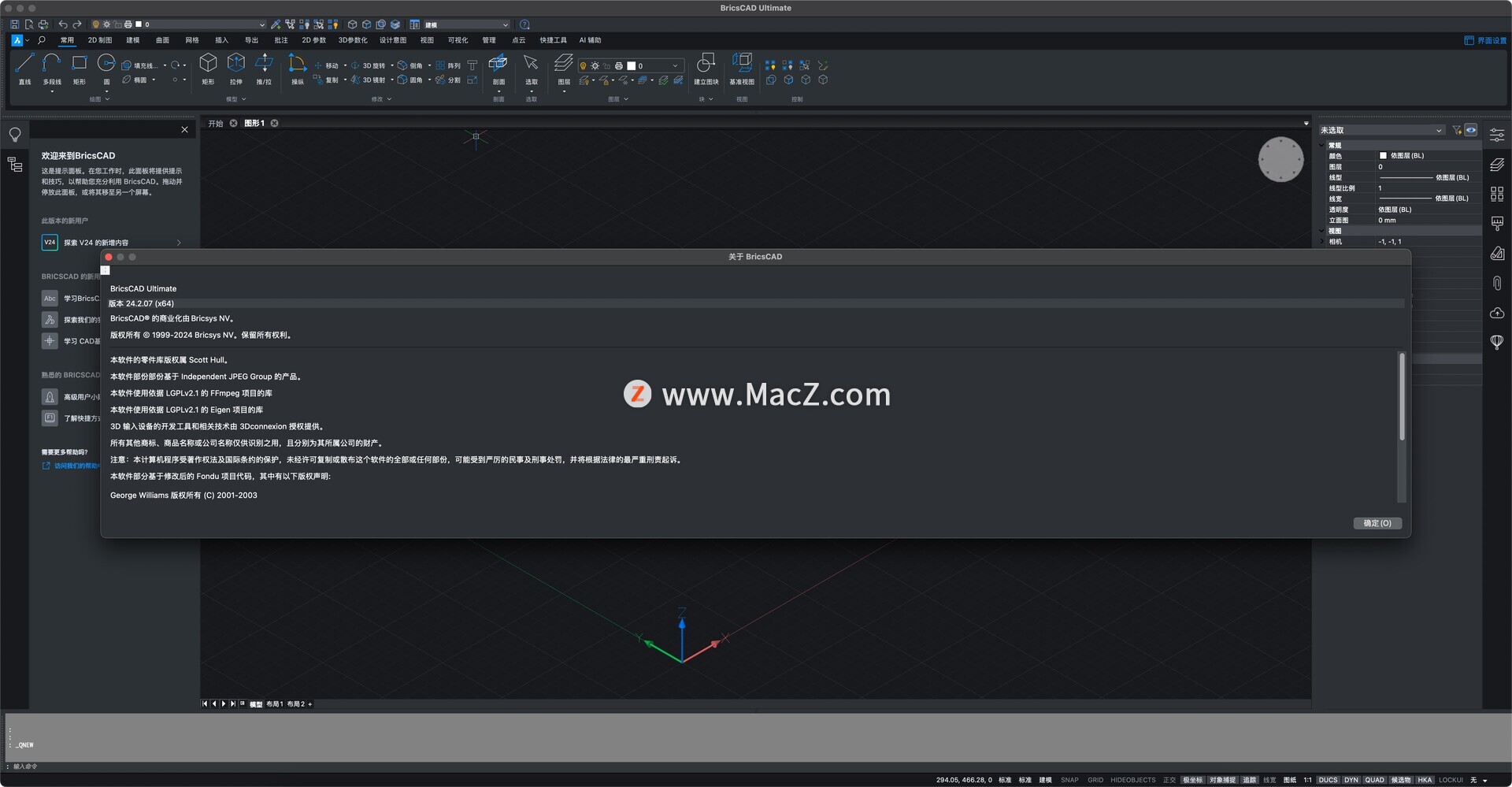This screenshot has width=1512, height=787.
Task: Open the cloud upload panel icon
Action: coord(1497,313)
